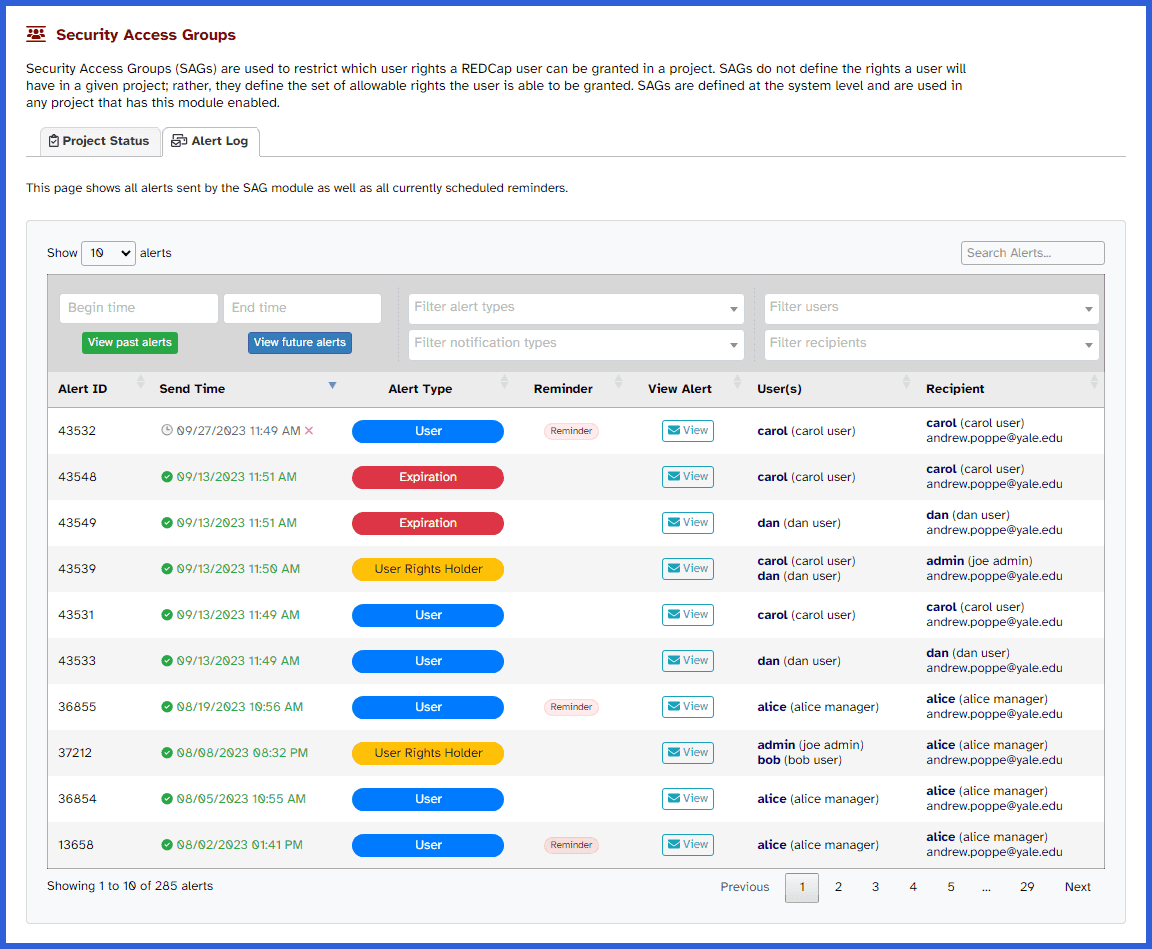This screenshot has height=949, width=1152.
Task: Go to page 4 of alerts
Action: 913,887
